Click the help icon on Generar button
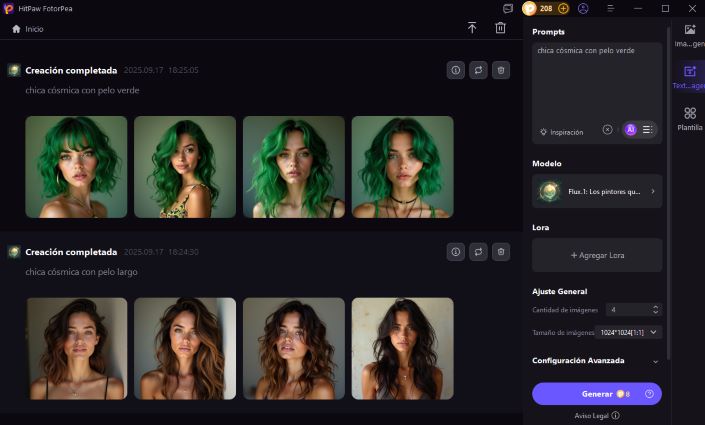Screen dimensions: 705x425 [649, 394]
